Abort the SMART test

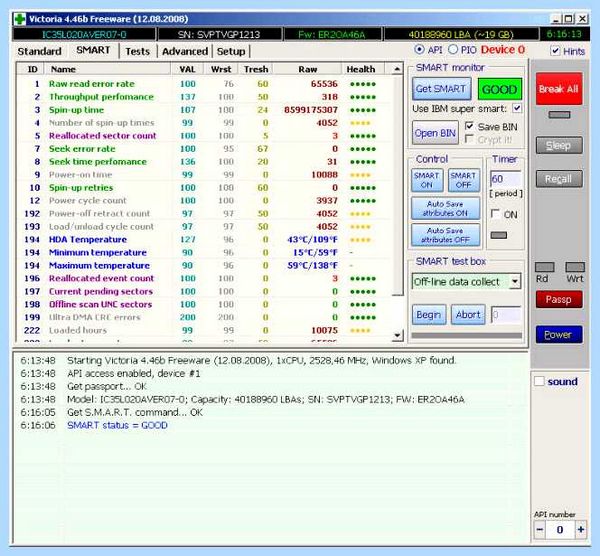[x=468, y=315]
